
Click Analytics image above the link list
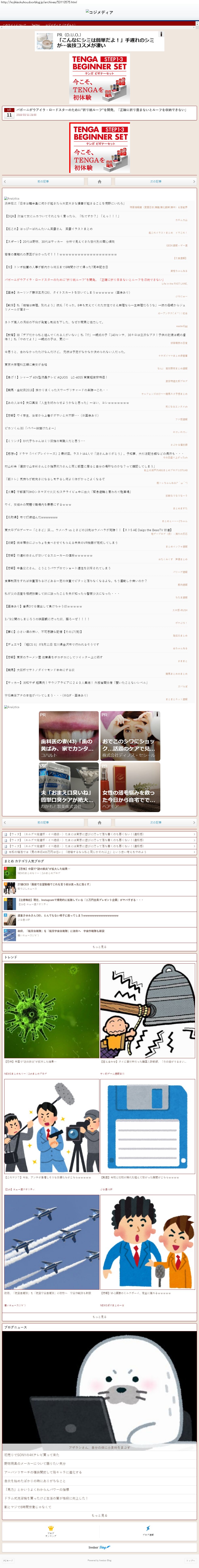coord(12,199)
